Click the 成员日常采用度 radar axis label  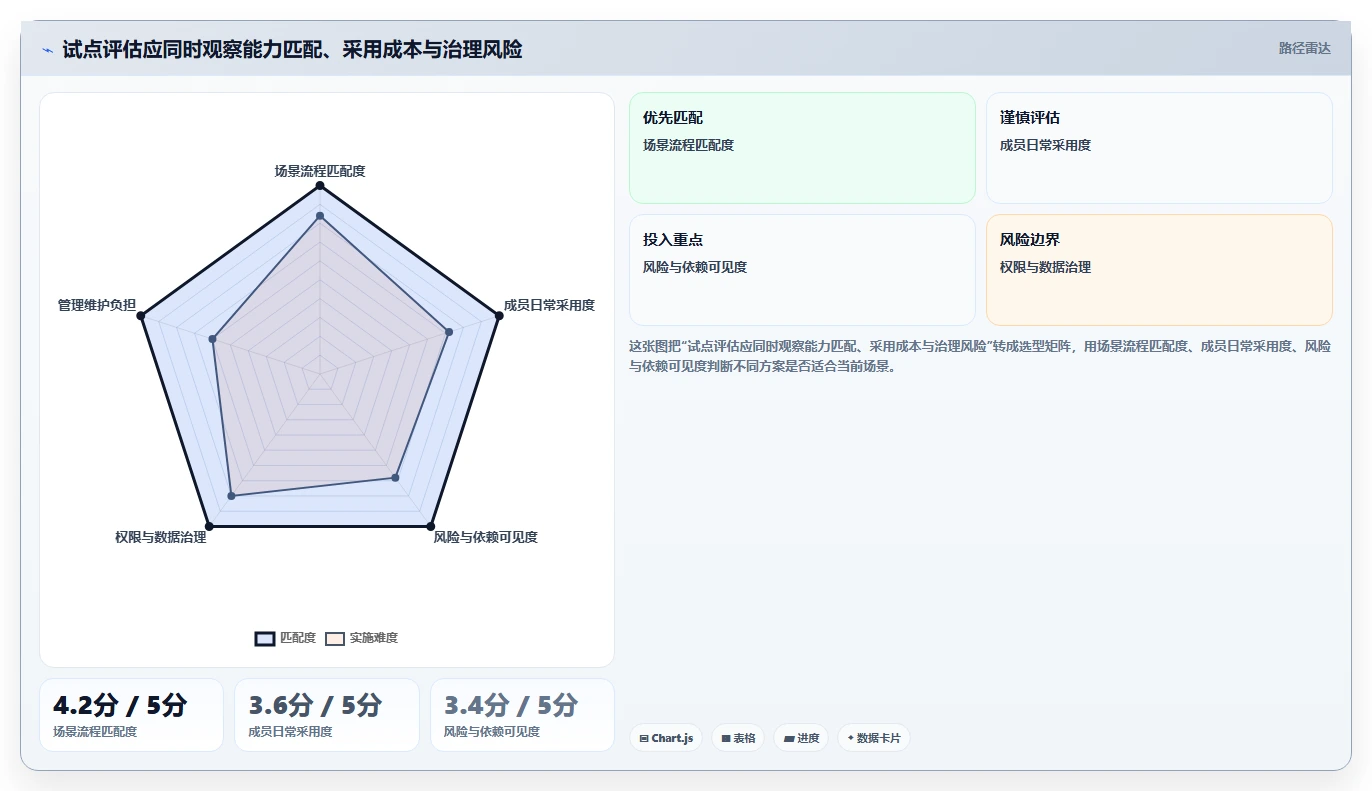[x=549, y=305]
